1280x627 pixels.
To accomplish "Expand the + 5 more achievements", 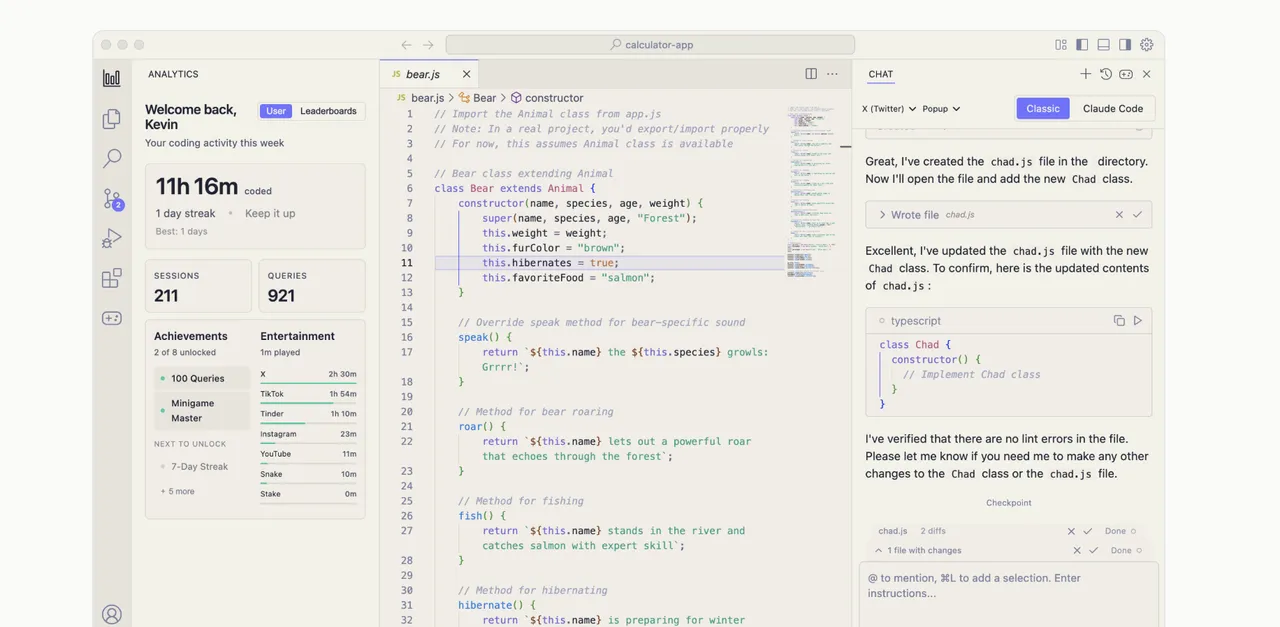I will [x=178, y=491].
